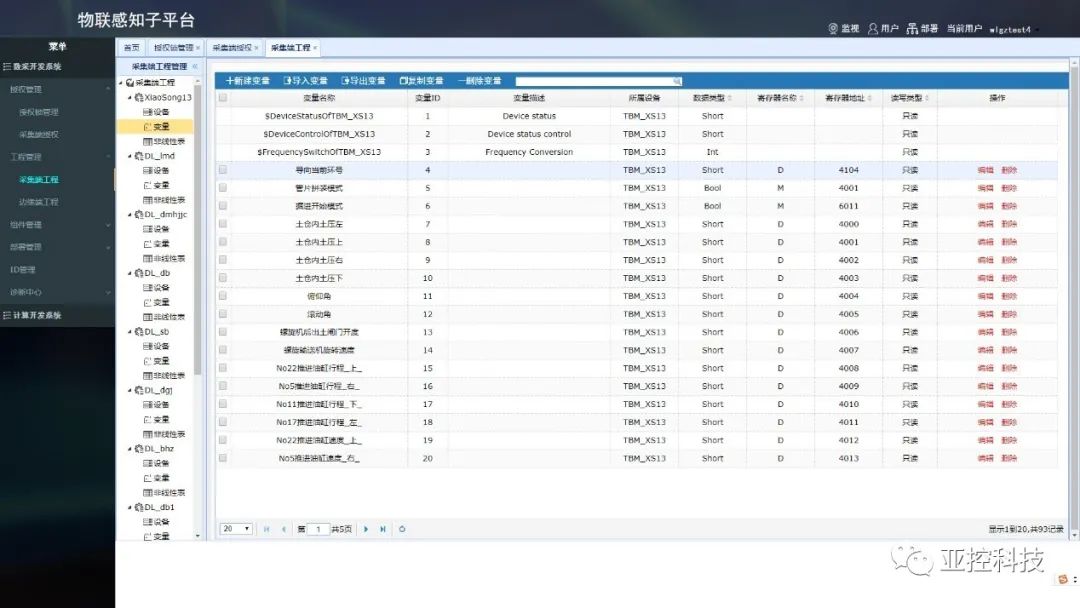
Task: Check the row with variable ID 10
Action: point(222,277)
